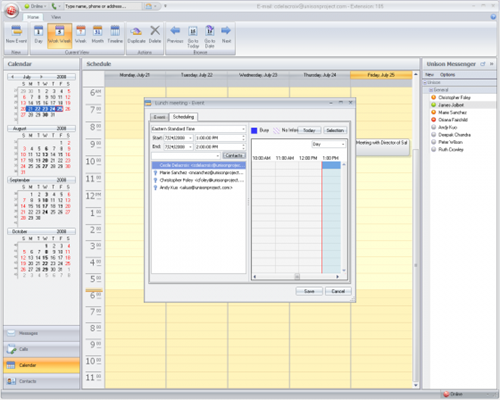
Task: Select Diana Fairchild in messenger contacts
Action: tap(453, 120)
